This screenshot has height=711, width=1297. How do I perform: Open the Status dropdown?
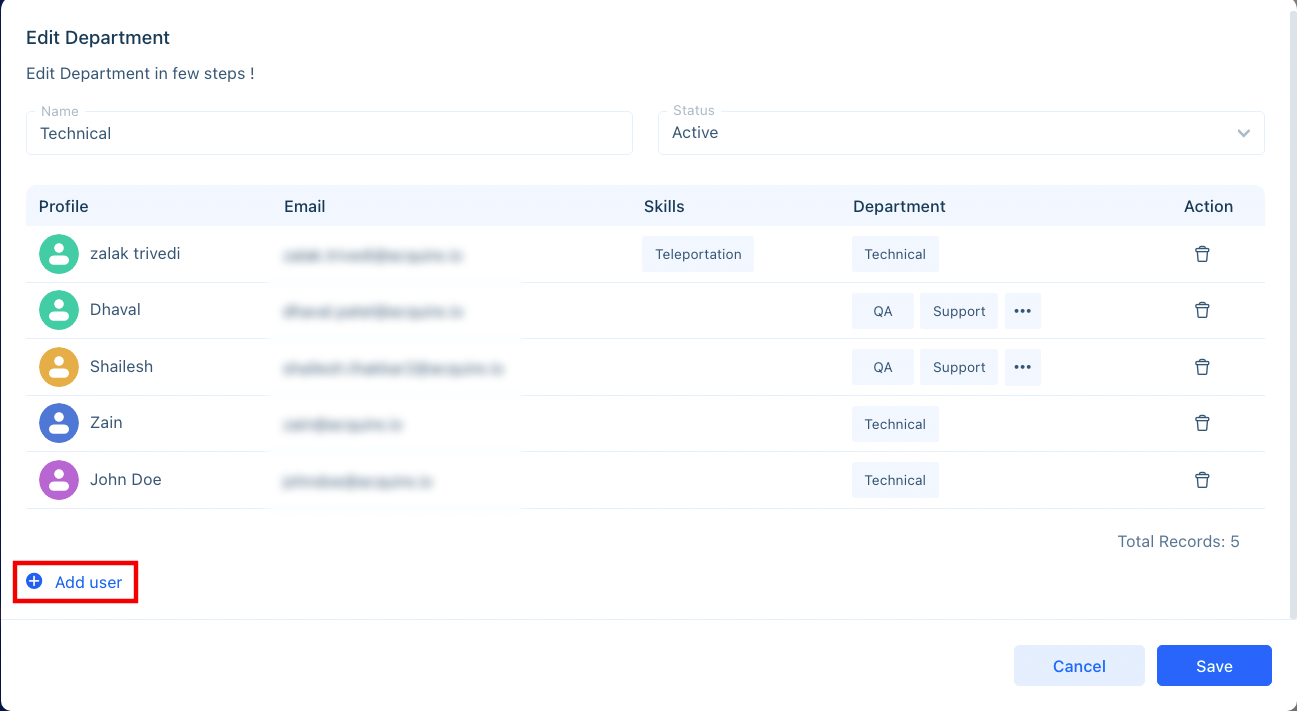tap(960, 133)
